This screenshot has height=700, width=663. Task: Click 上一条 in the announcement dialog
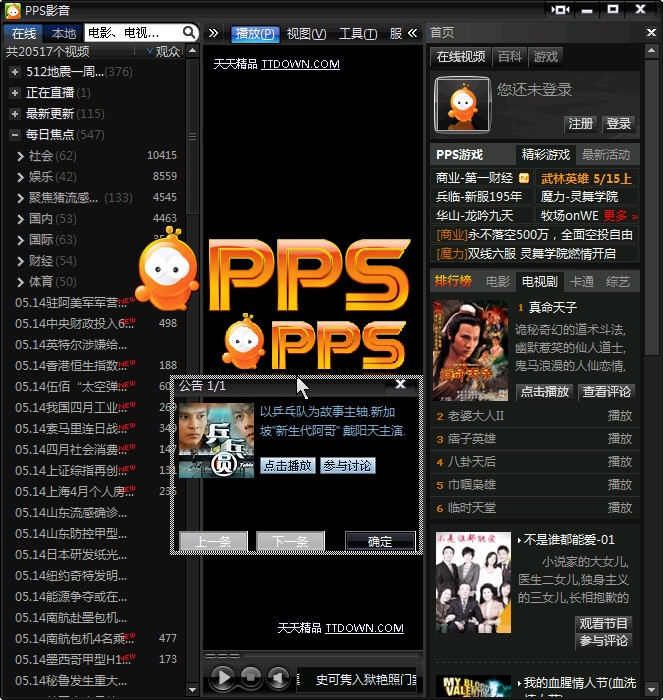point(213,542)
